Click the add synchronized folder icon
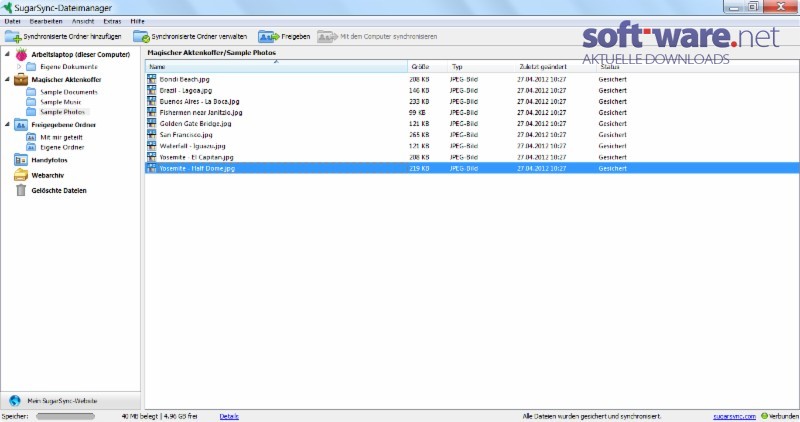Viewport: 800px width, 422px height. (x=13, y=37)
